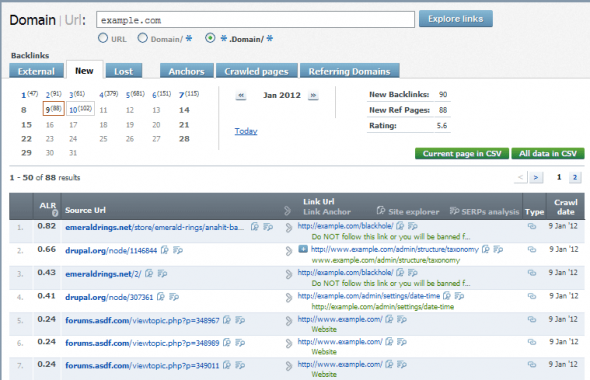Image resolution: width=590 pixels, height=380 pixels.
Task: Select calendar day 5 (681)
Action: pyautogui.click(x=135, y=94)
